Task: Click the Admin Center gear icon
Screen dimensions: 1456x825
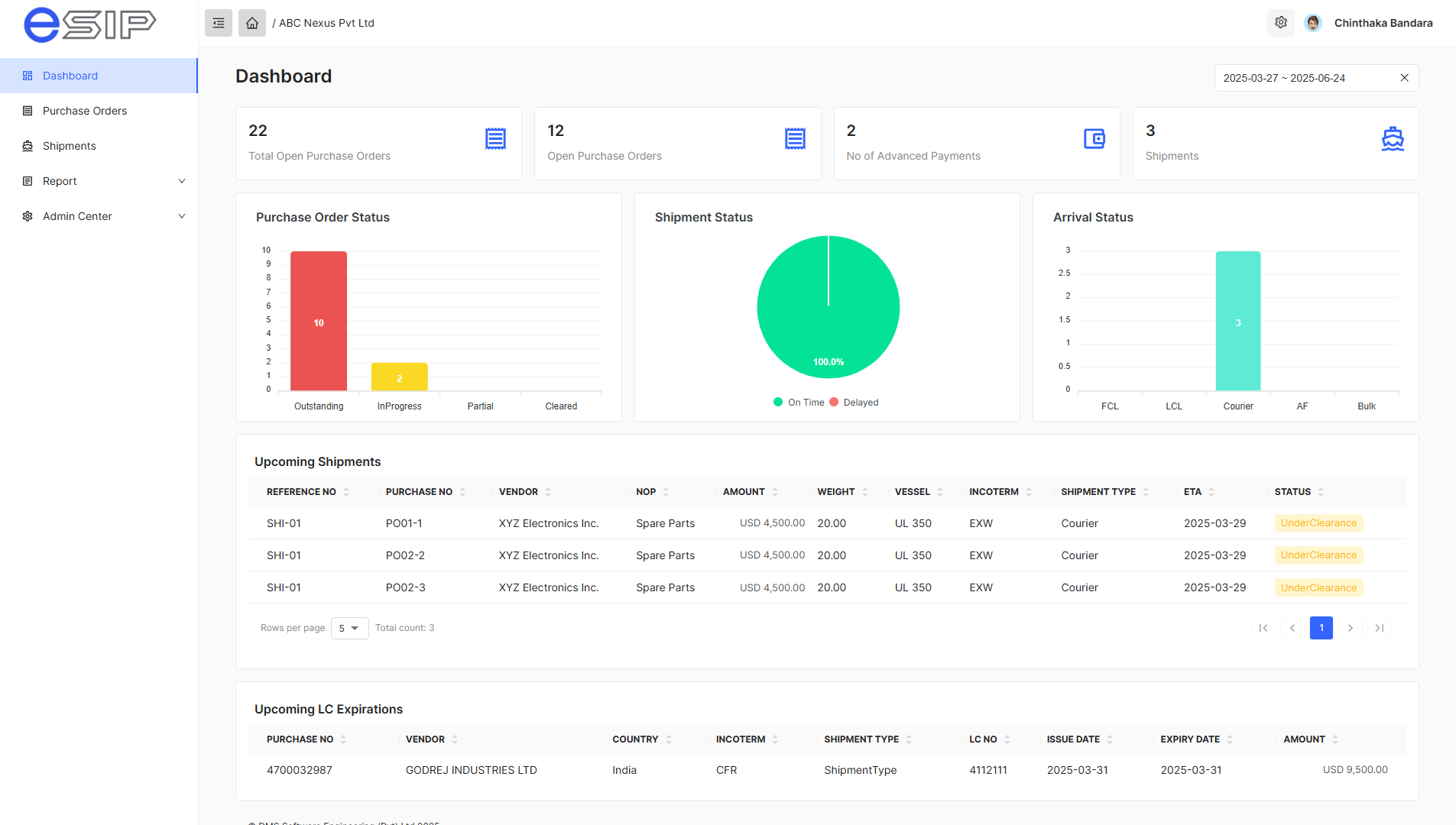Action: click(28, 216)
